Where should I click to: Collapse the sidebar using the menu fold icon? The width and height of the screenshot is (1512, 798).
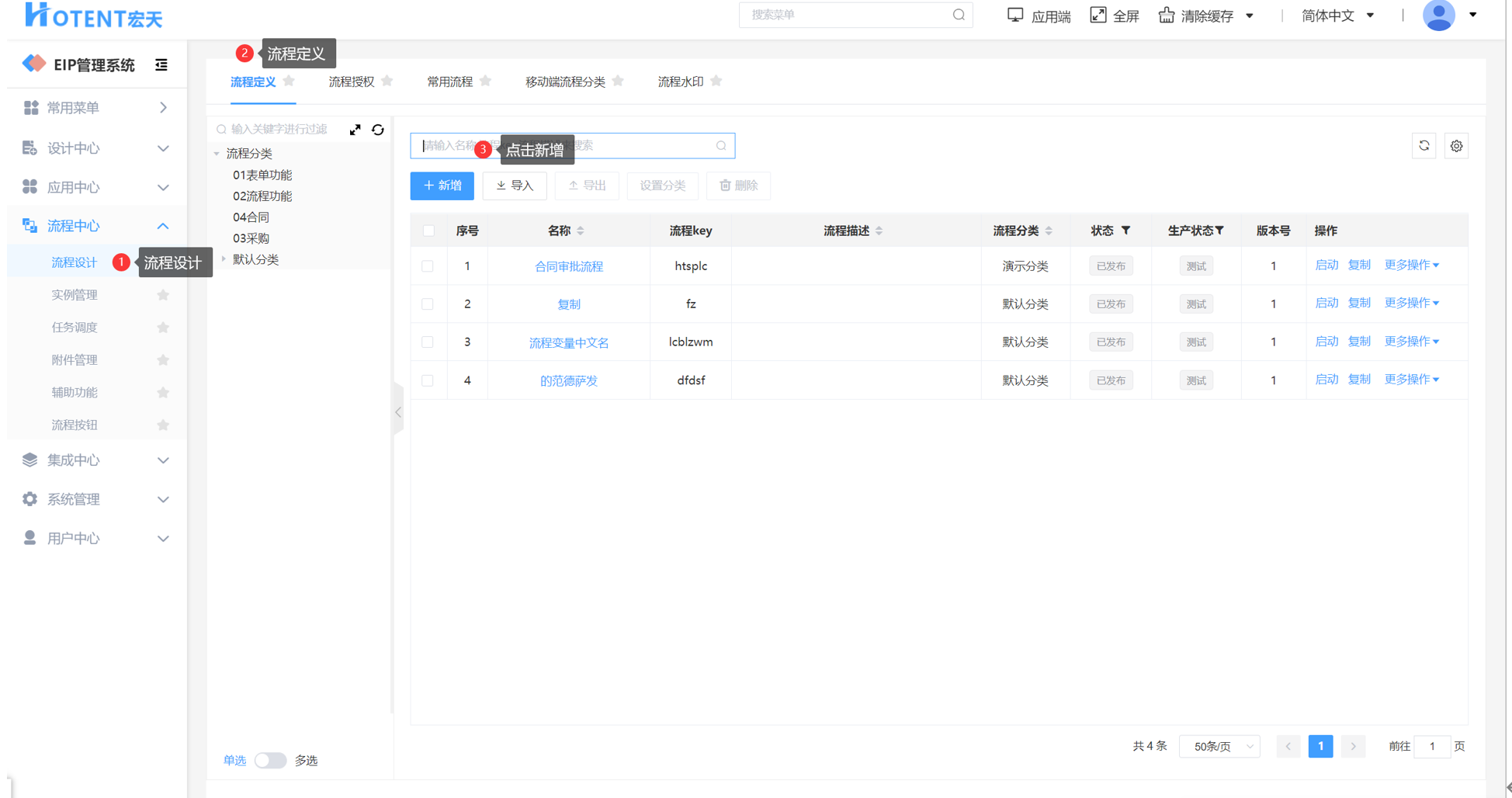(161, 65)
